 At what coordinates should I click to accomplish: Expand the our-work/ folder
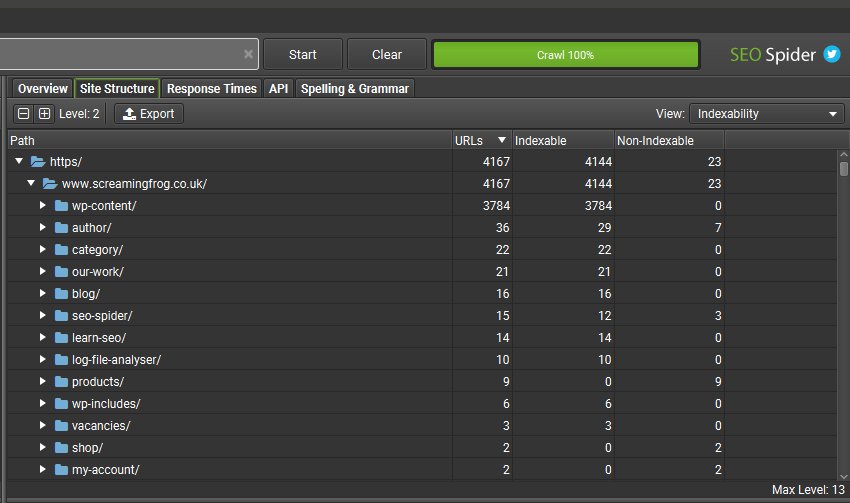[x=42, y=271]
